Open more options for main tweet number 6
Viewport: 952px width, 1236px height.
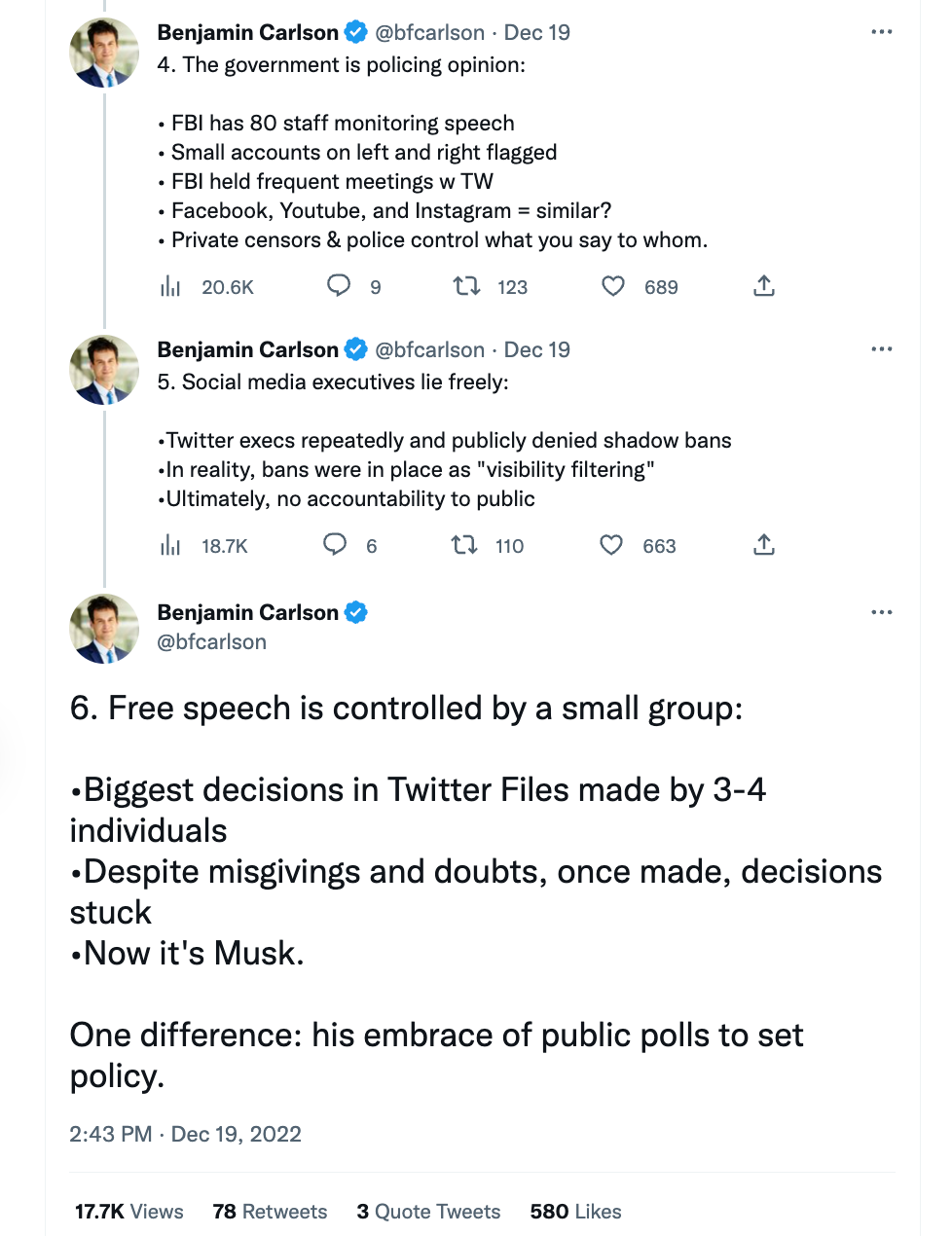[x=882, y=612]
